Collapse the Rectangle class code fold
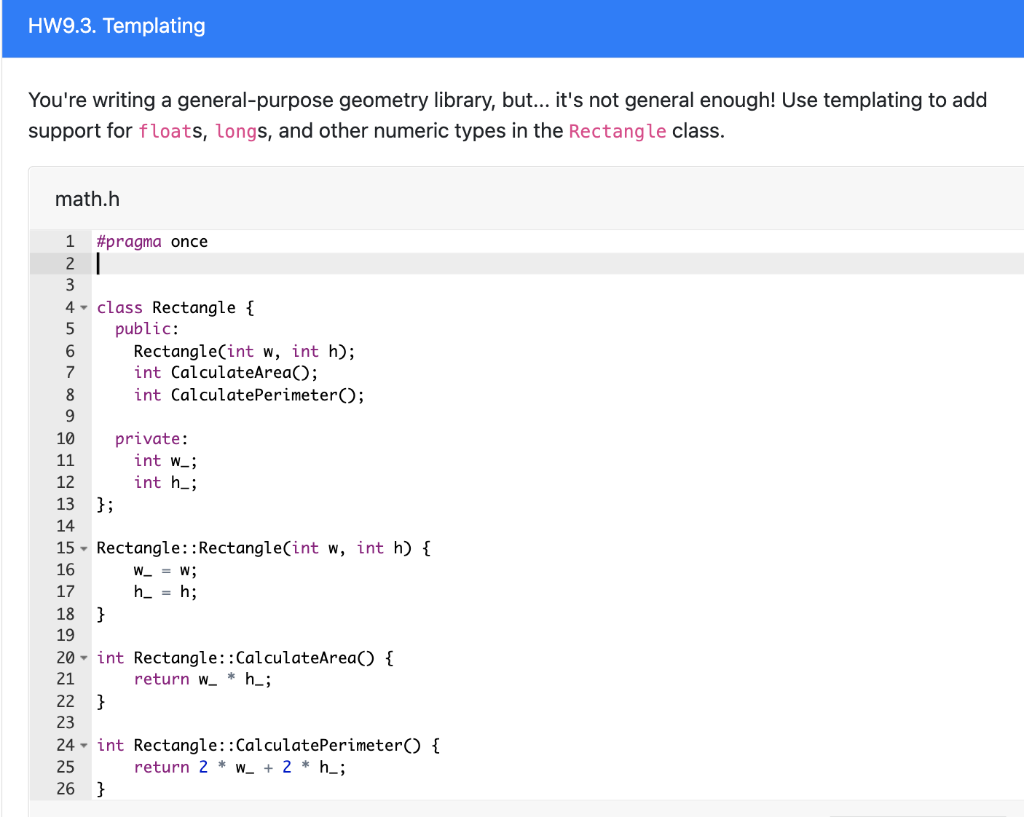The height and width of the screenshot is (817, 1024). coord(83,307)
